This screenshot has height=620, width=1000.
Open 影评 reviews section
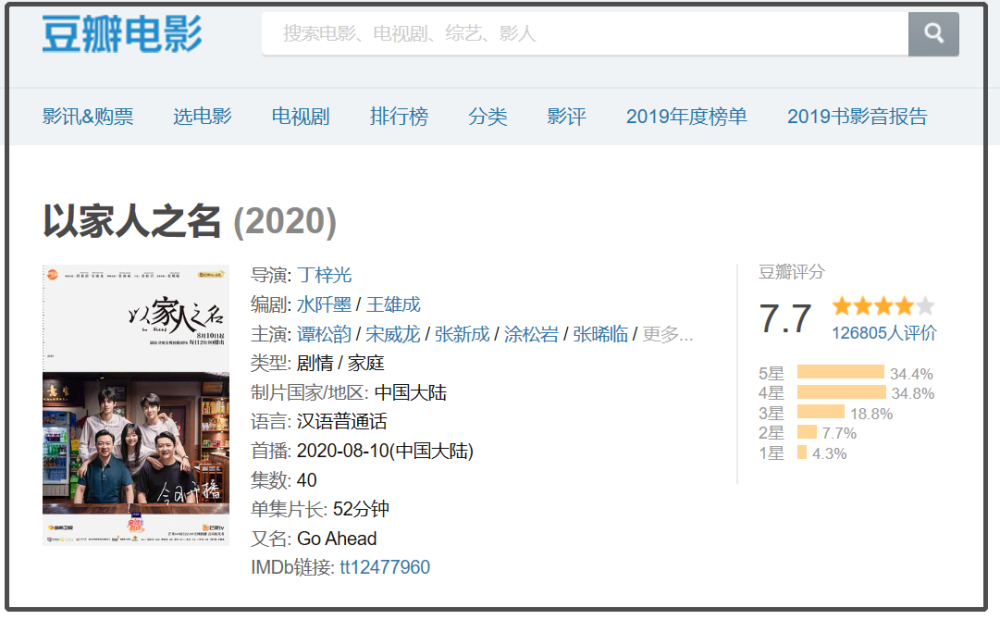click(x=566, y=117)
